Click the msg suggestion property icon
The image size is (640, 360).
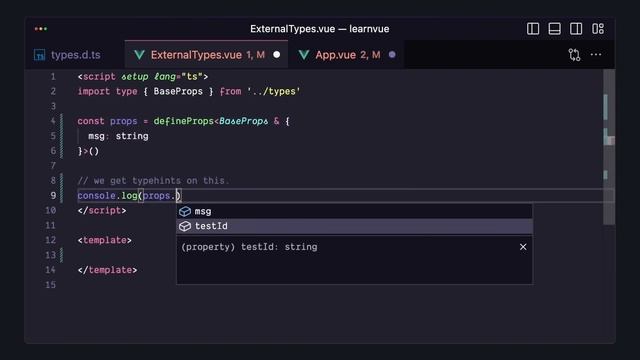pyautogui.click(x=185, y=211)
